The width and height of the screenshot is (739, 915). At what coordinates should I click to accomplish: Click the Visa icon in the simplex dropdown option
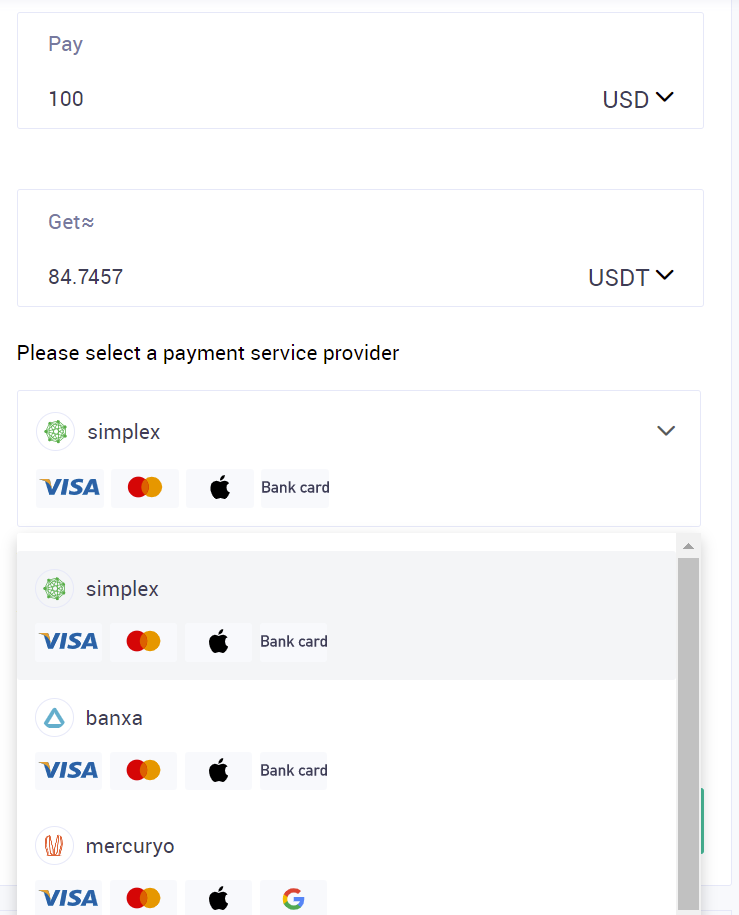[x=68, y=641]
